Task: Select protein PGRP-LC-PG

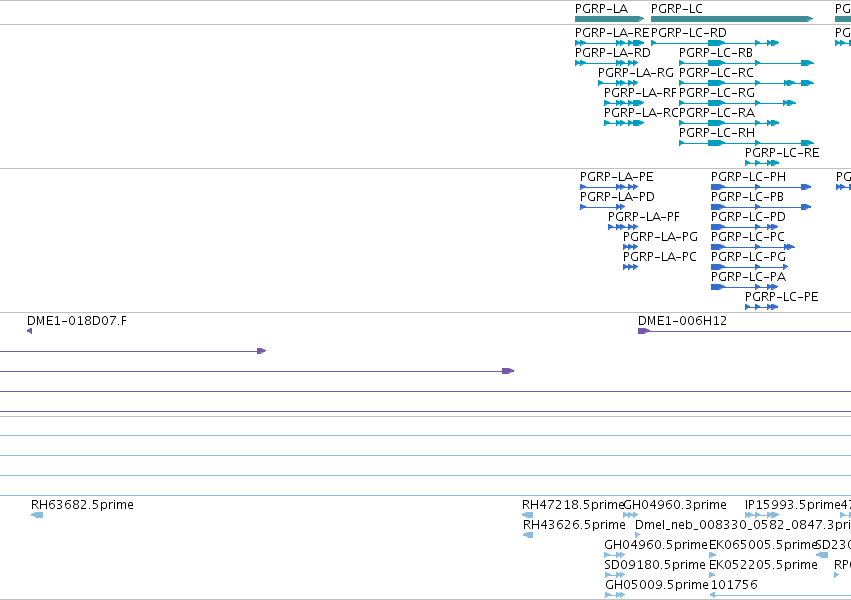Action: (750, 267)
